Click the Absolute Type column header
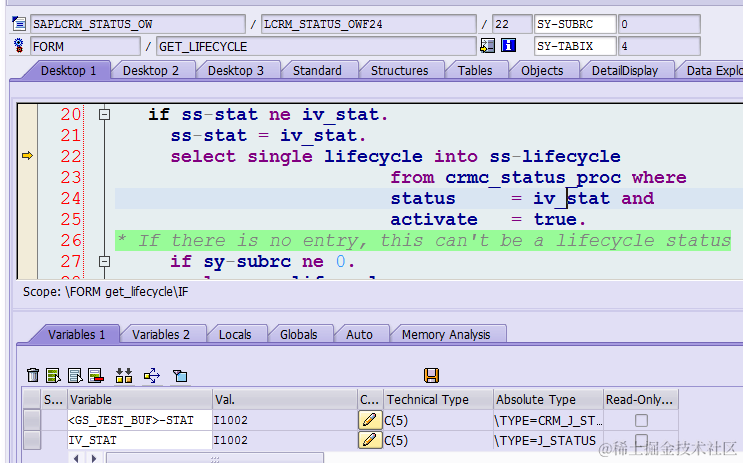Screen dimensions: 743x463 548,399
